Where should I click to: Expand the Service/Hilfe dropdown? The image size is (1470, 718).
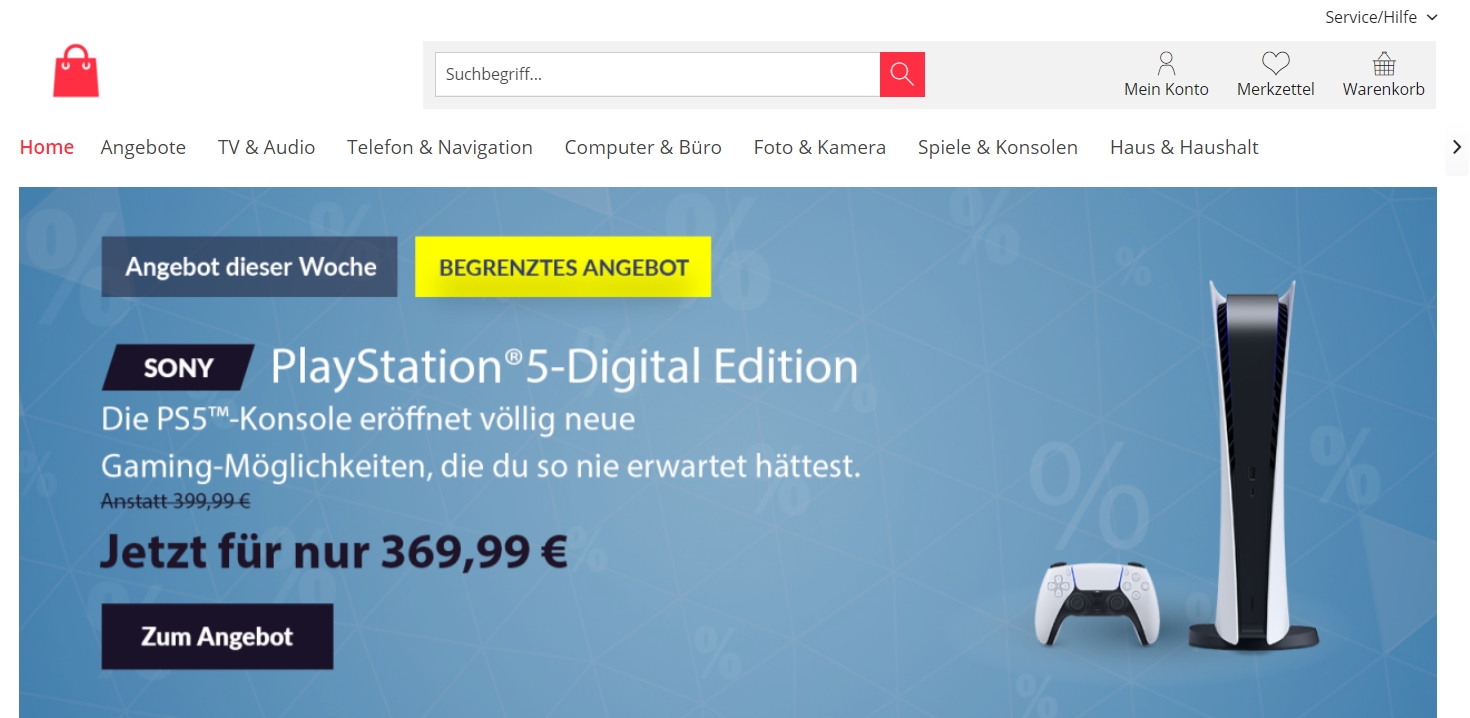pos(1381,17)
